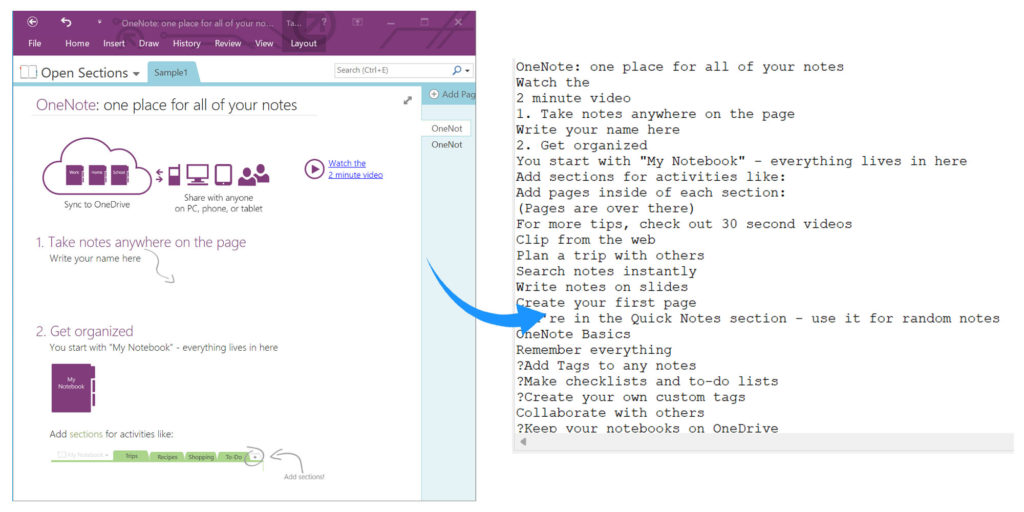Click 'OneNote Basics' line in text output
Image resolution: width=1024 pixels, height=512 pixels.
coord(573,334)
